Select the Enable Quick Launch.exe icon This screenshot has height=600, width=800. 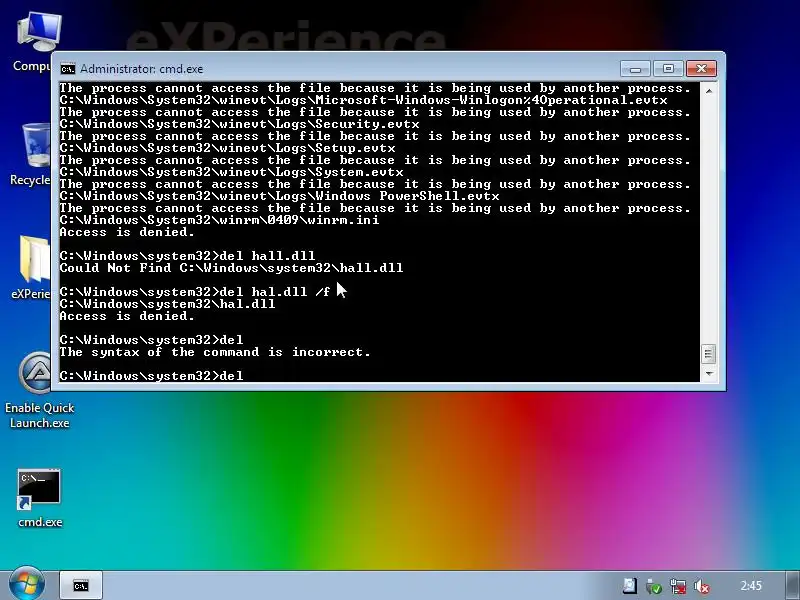pyautogui.click(x=39, y=390)
